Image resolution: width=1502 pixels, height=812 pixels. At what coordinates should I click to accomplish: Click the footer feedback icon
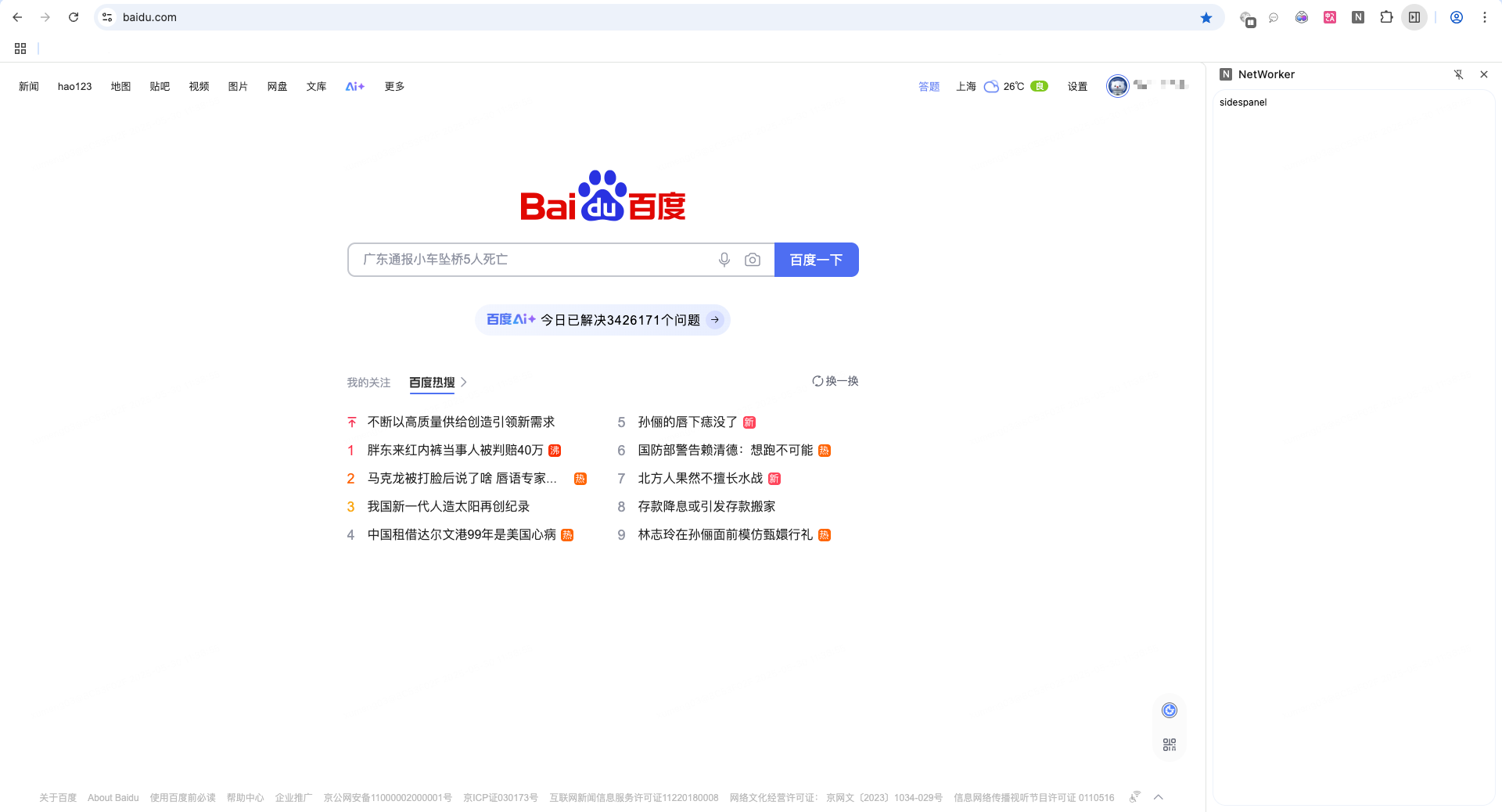coord(1135,797)
